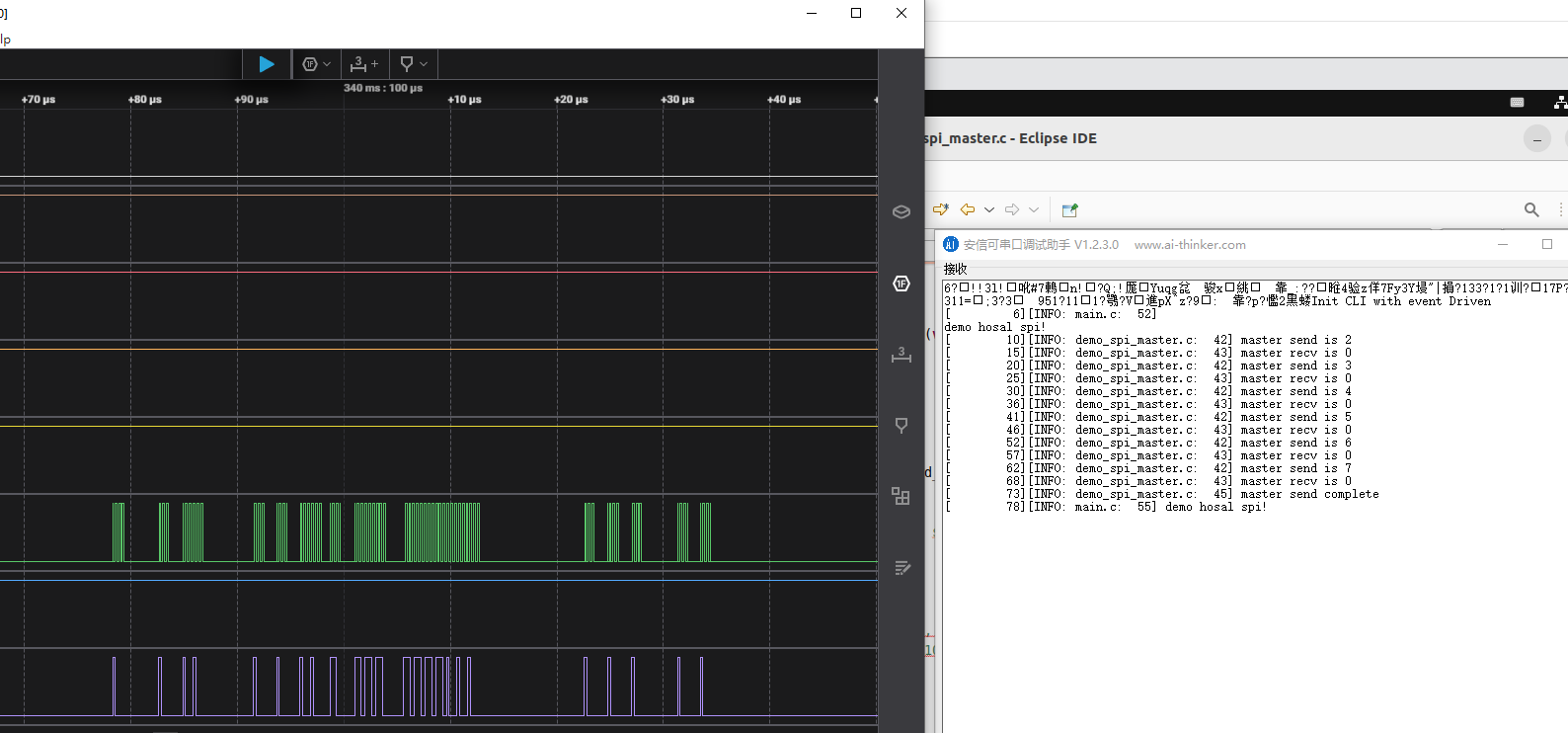Click the AI-Thinker serial tool app icon

(x=951, y=244)
